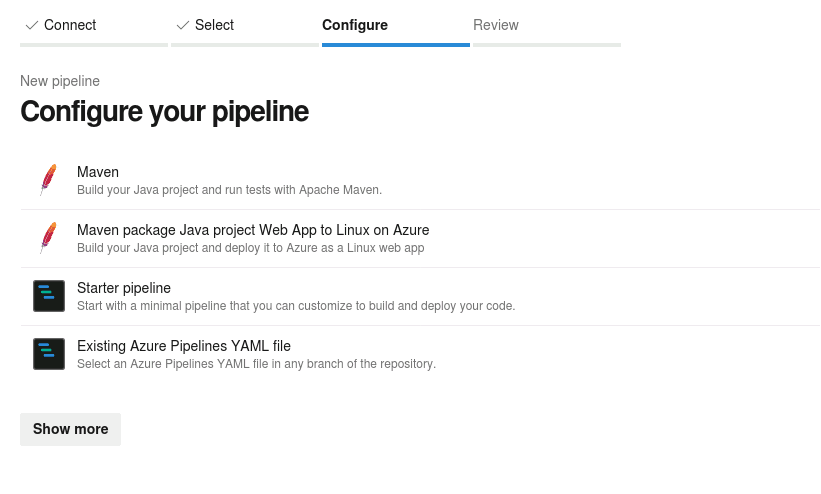
Task: Show more pipeline templates
Action: click(x=70, y=430)
